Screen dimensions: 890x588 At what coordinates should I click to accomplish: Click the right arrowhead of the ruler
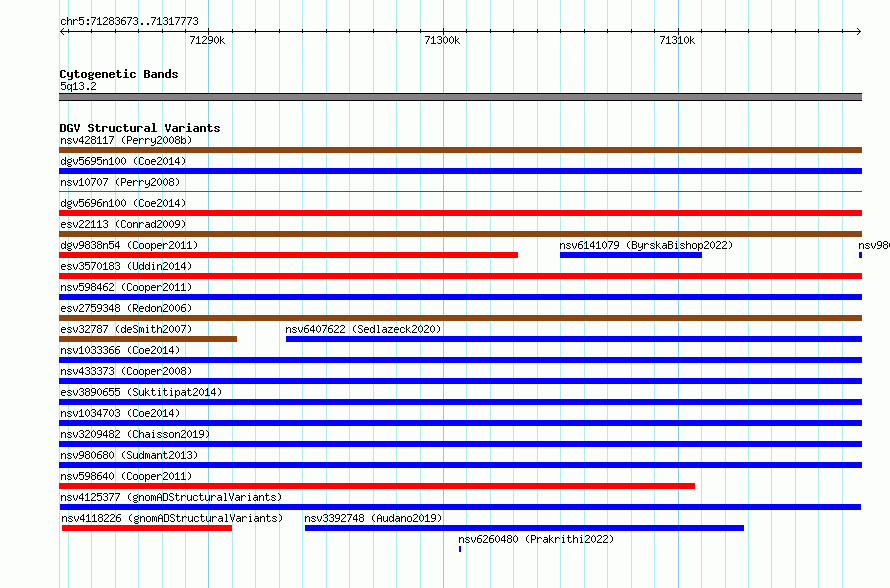click(x=859, y=31)
